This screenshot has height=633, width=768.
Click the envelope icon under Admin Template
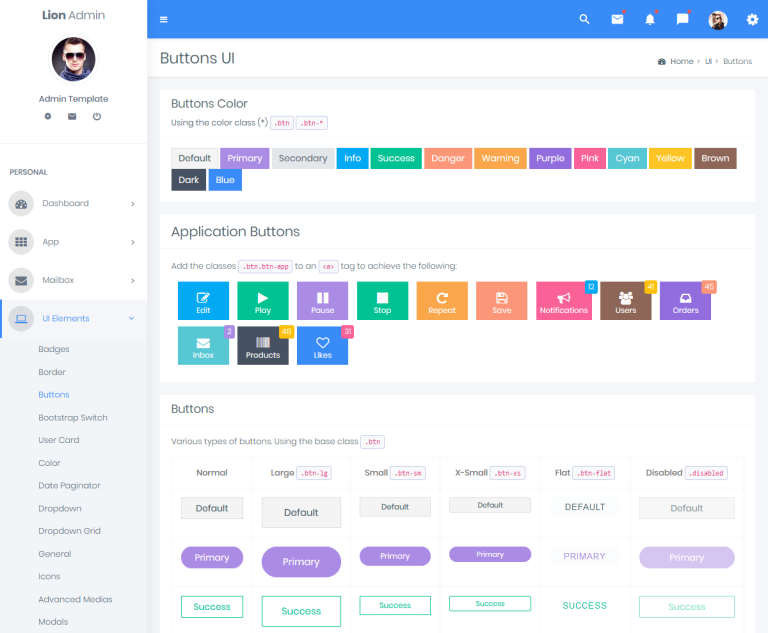72,117
